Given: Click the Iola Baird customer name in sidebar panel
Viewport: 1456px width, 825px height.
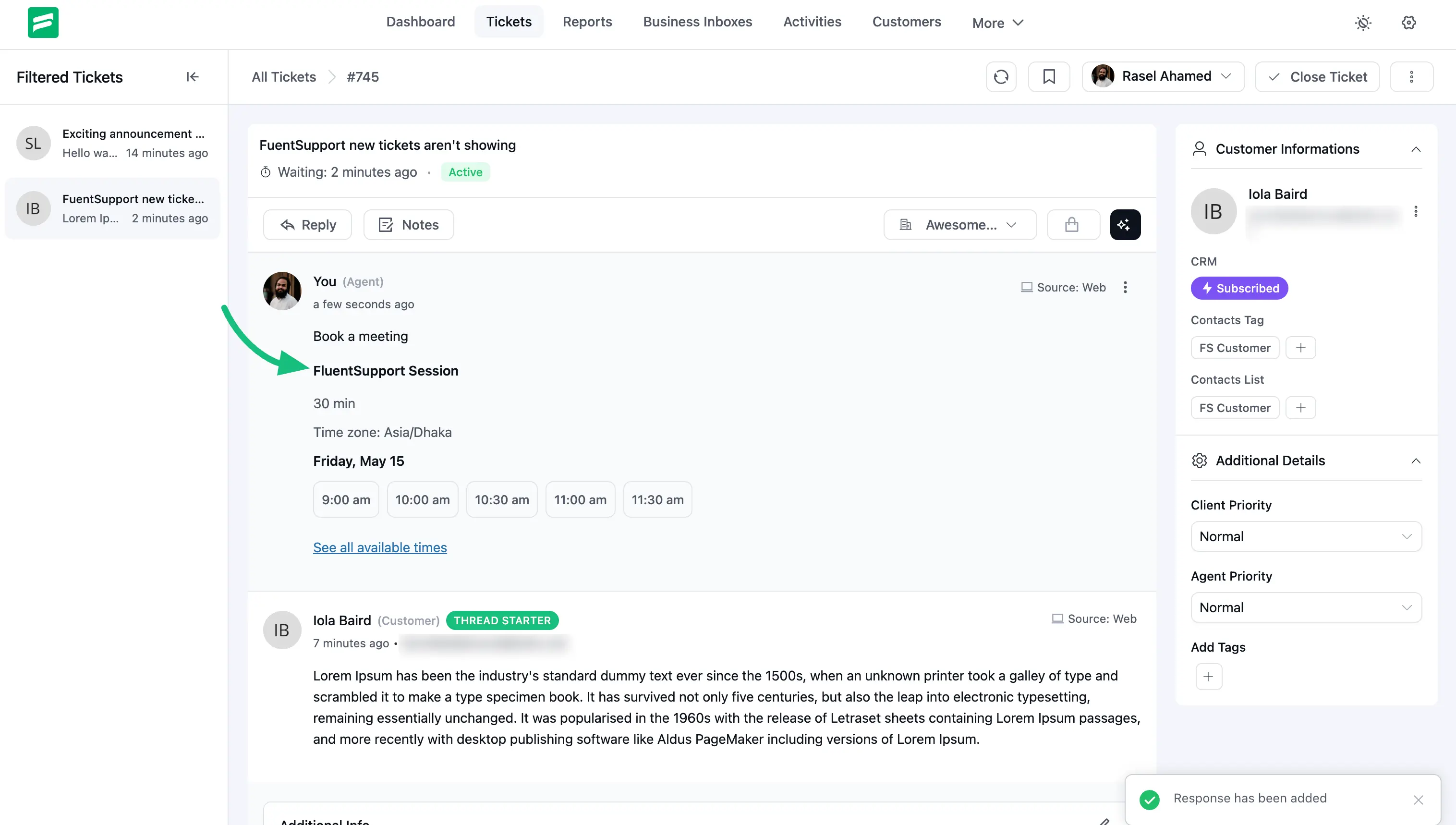Looking at the screenshot, I should (x=1277, y=194).
